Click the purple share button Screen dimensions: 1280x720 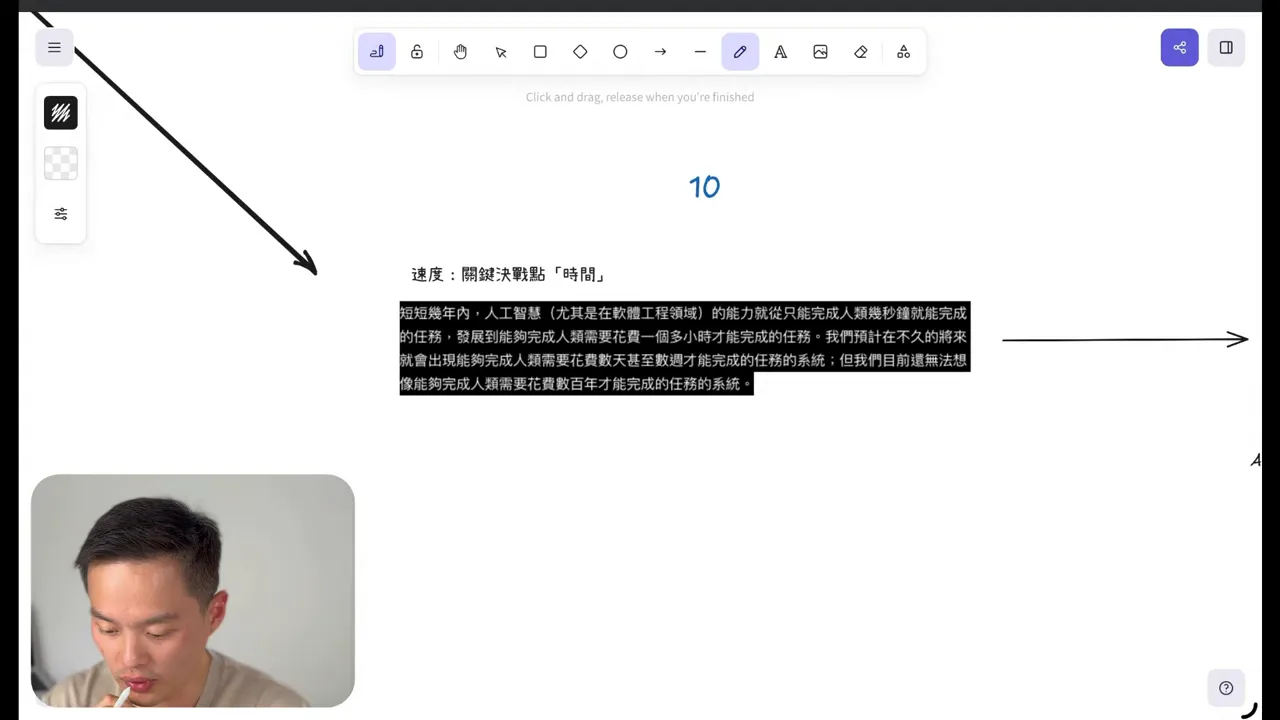coord(1179,47)
